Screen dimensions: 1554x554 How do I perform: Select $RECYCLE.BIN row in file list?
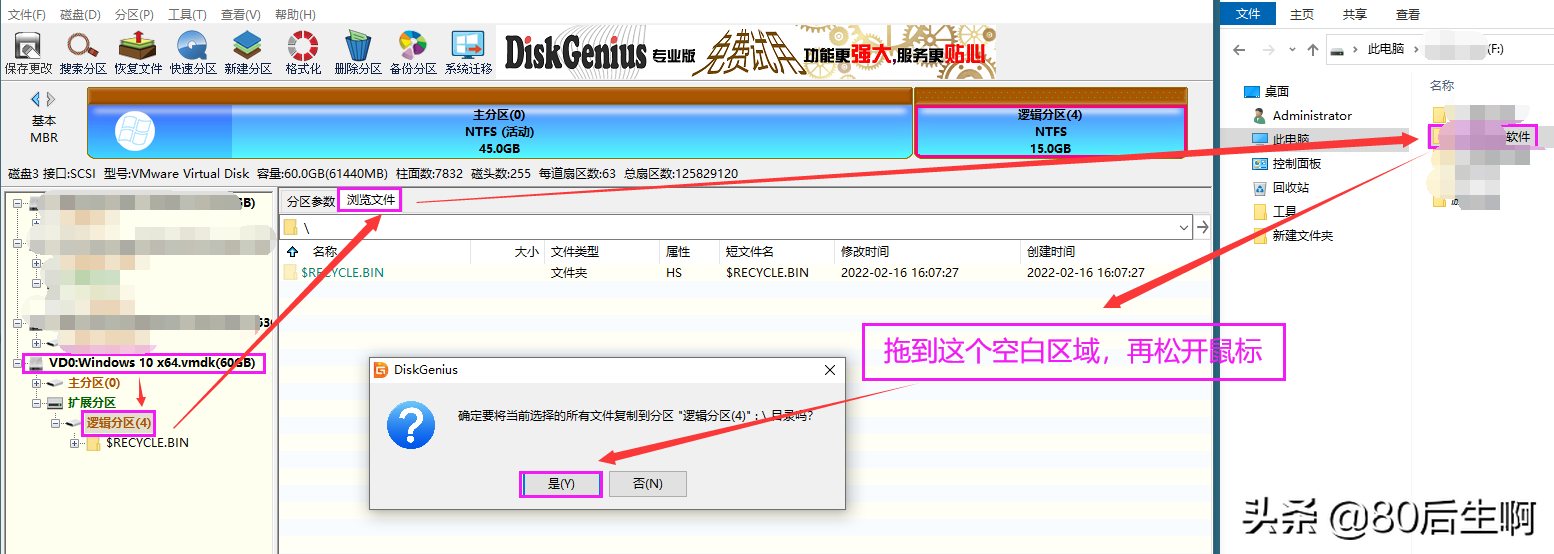744,272
